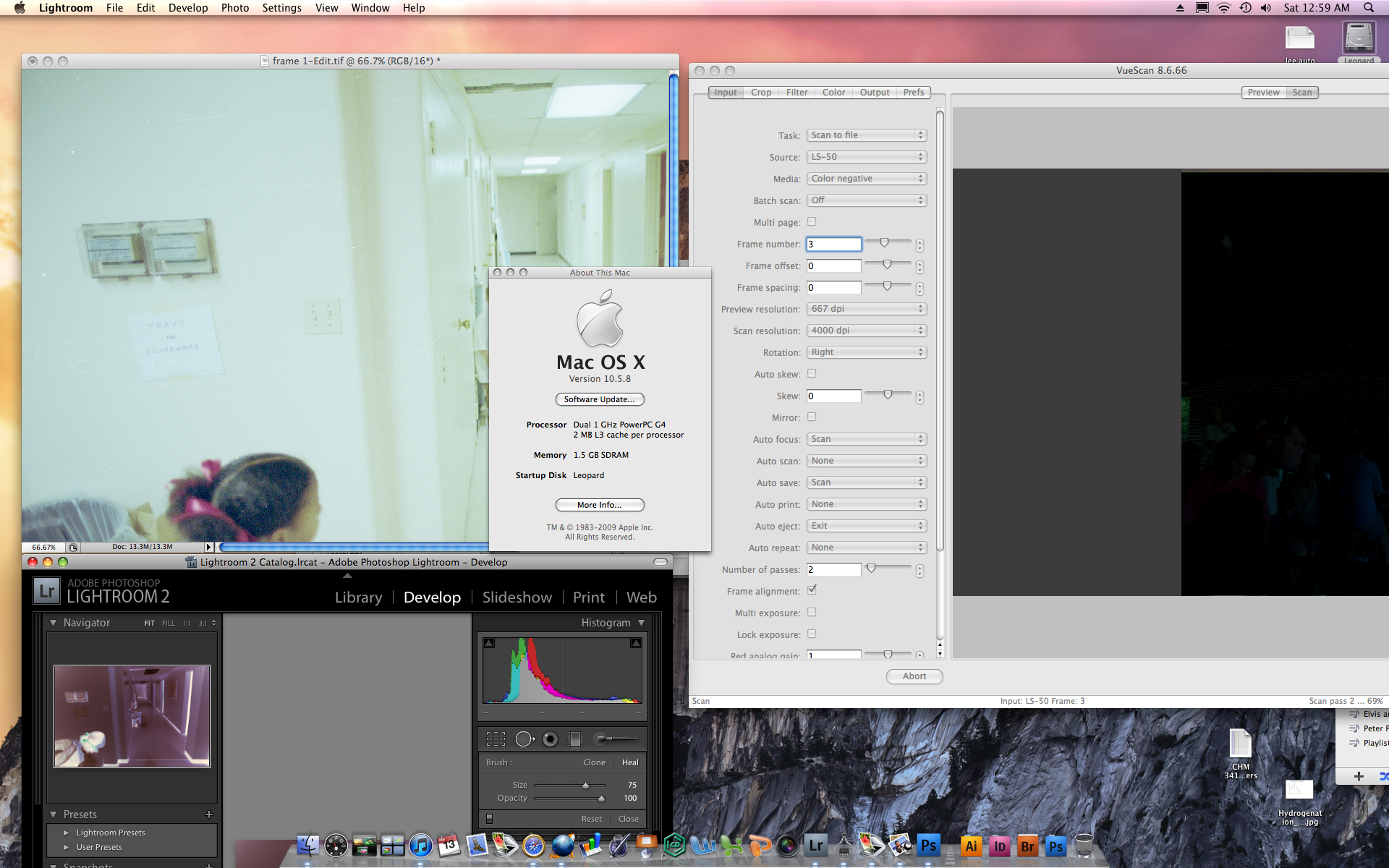The image size is (1389, 868).
Task: Open iTunes from the dock
Action: coord(420,845)
